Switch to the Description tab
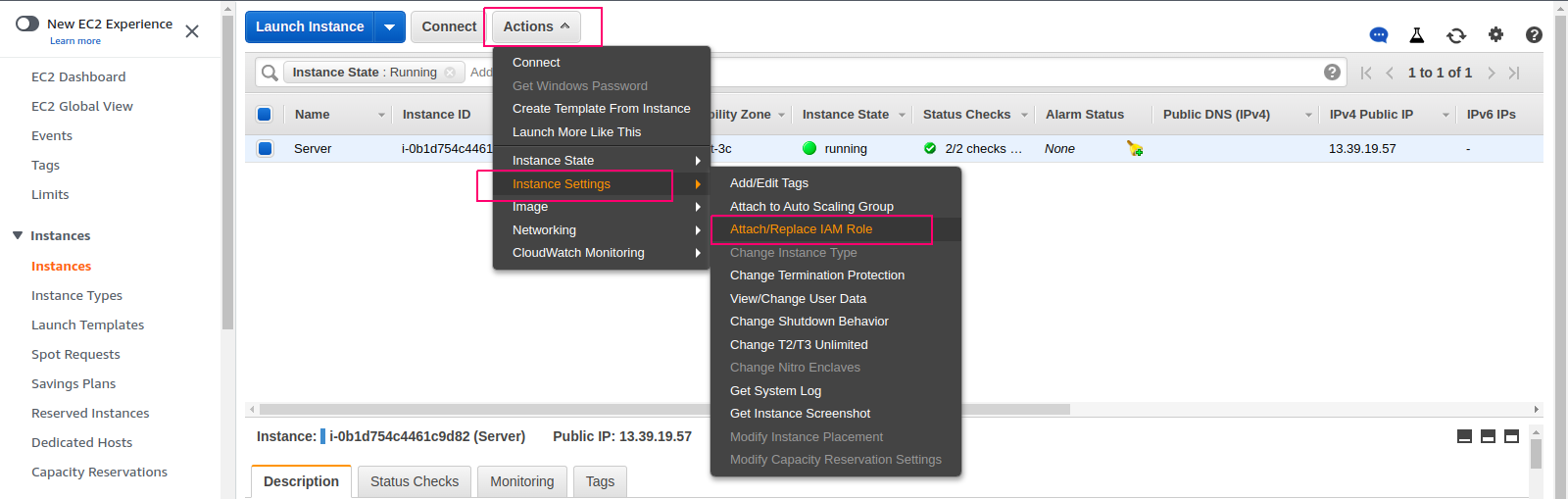1568x499 pixels. click(301, 481)
